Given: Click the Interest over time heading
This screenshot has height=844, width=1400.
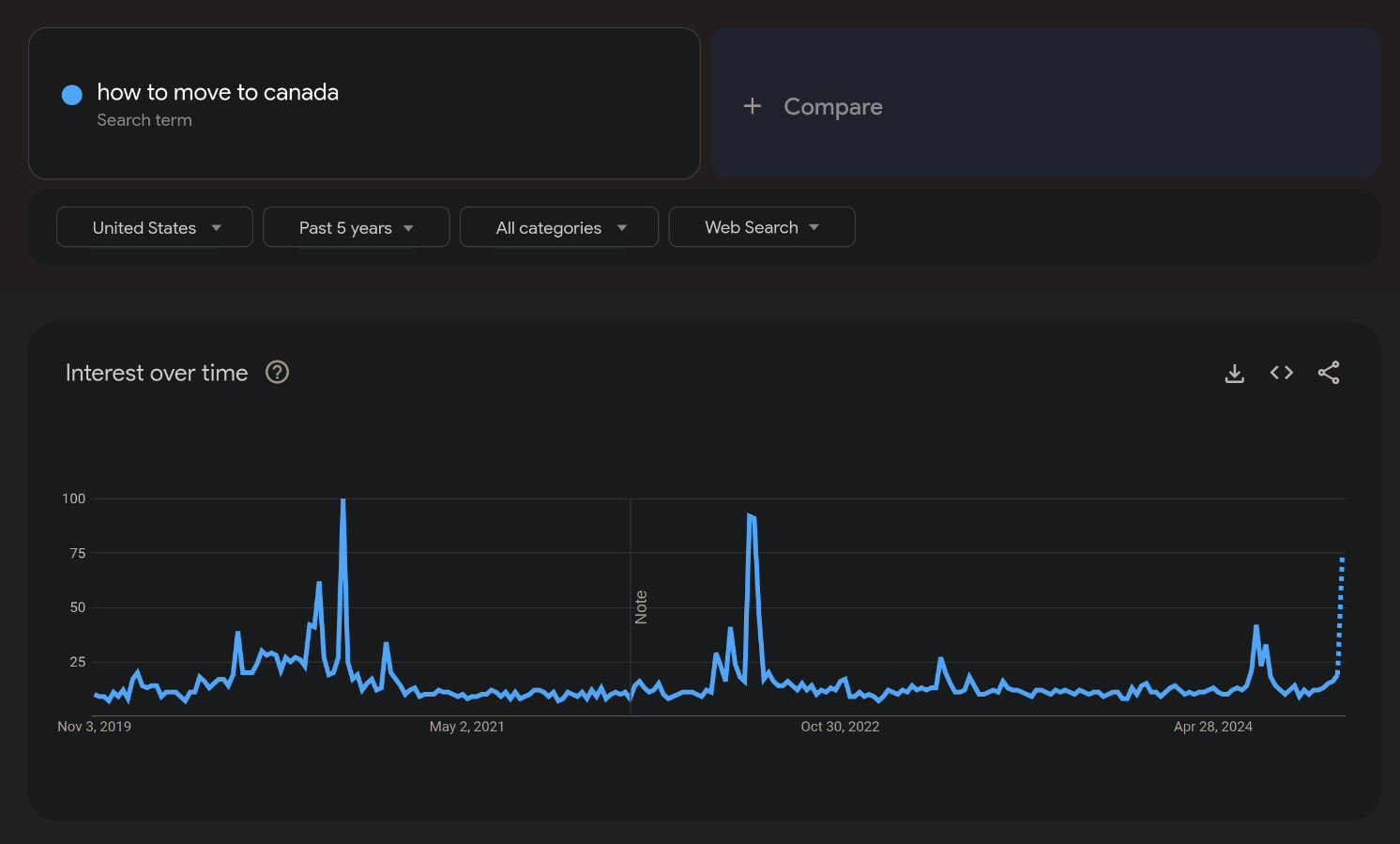Looking at the screenshot, I should pos(157,373).
